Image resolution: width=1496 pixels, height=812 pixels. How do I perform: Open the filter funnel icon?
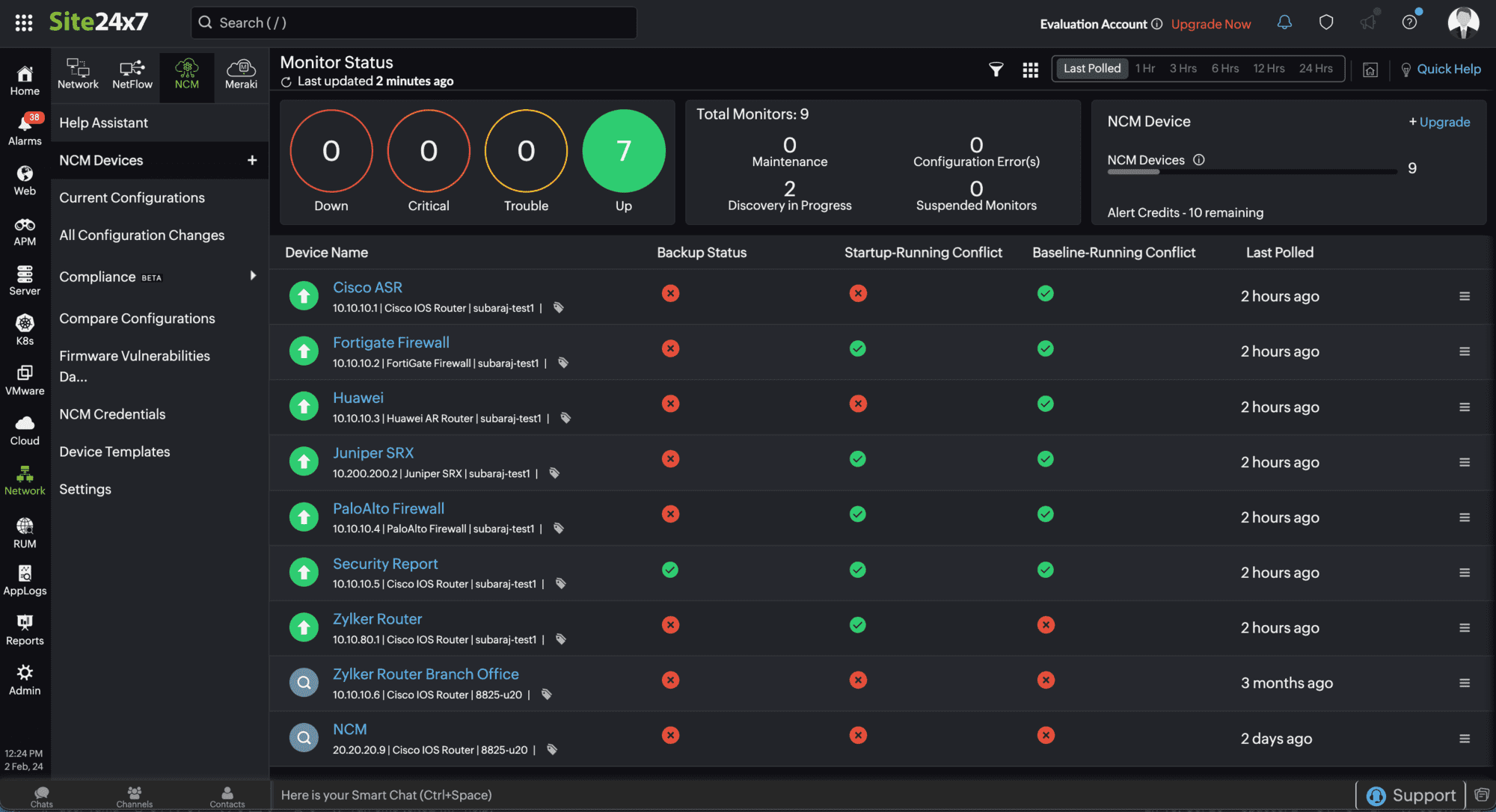996,70
